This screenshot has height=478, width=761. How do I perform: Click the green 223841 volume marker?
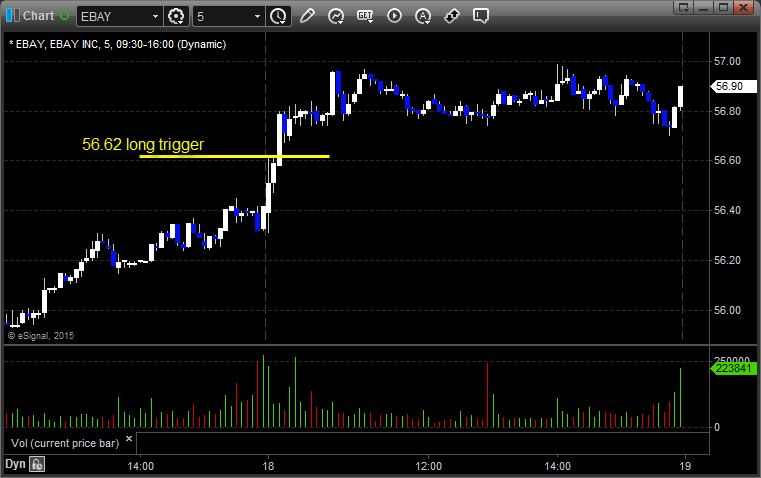click(733, 368)
